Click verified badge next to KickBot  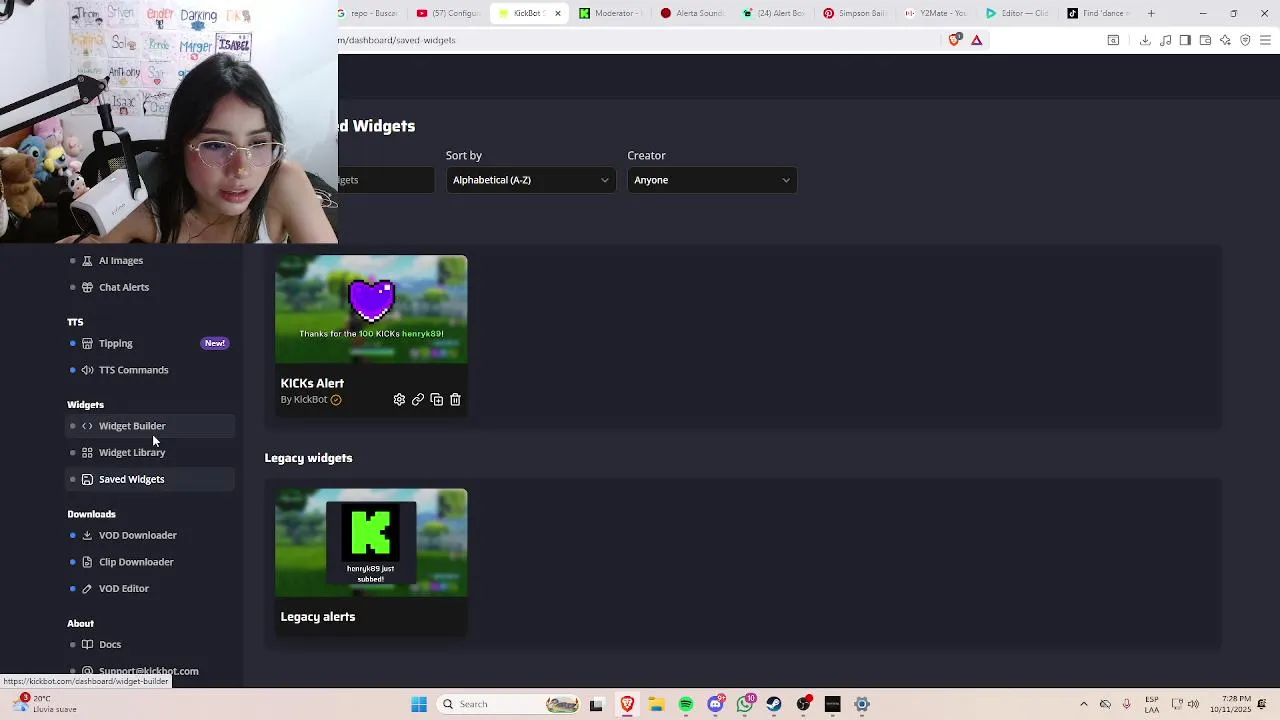pos(336,400)
